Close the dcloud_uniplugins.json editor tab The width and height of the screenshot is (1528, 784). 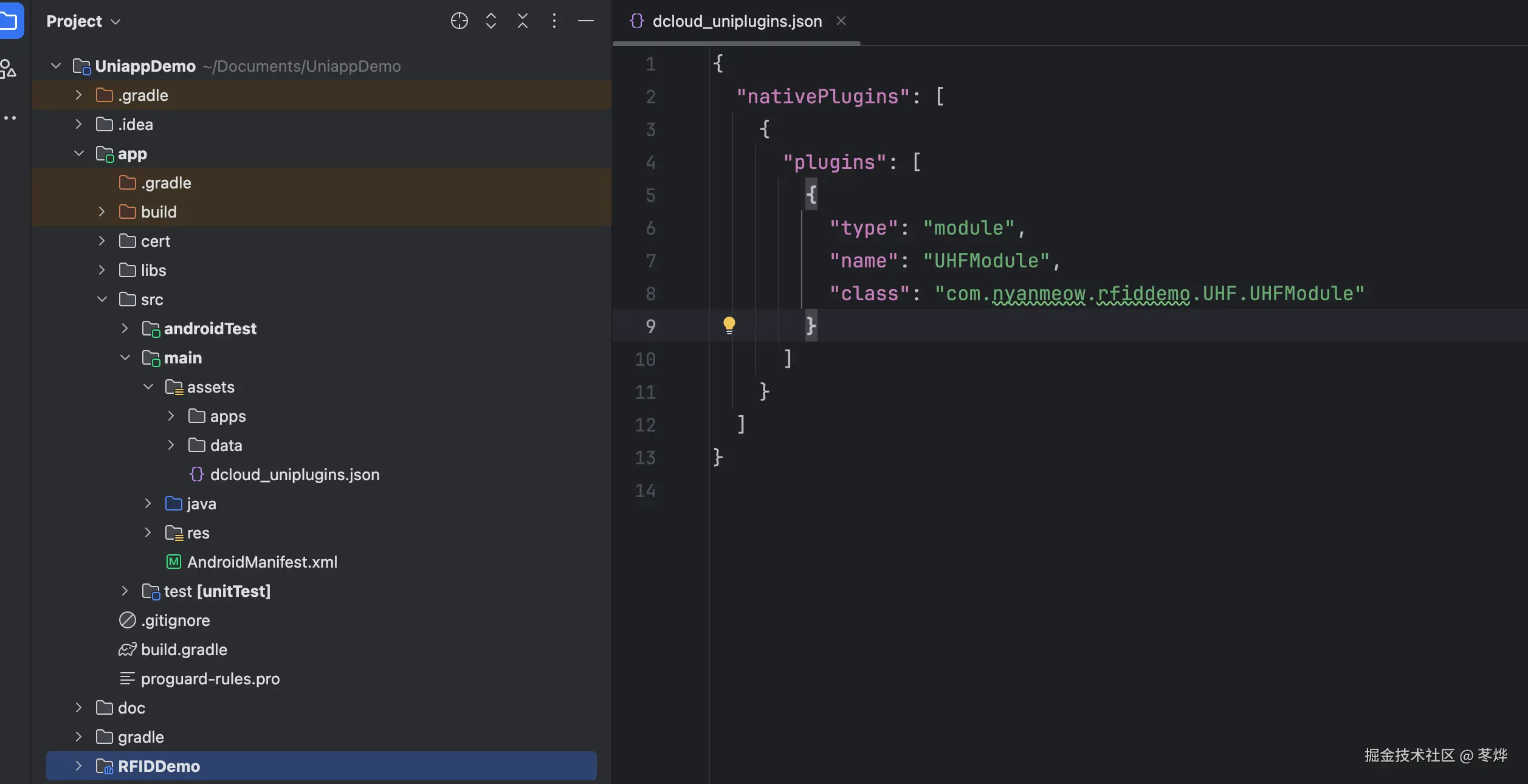(x=841, y=21)
